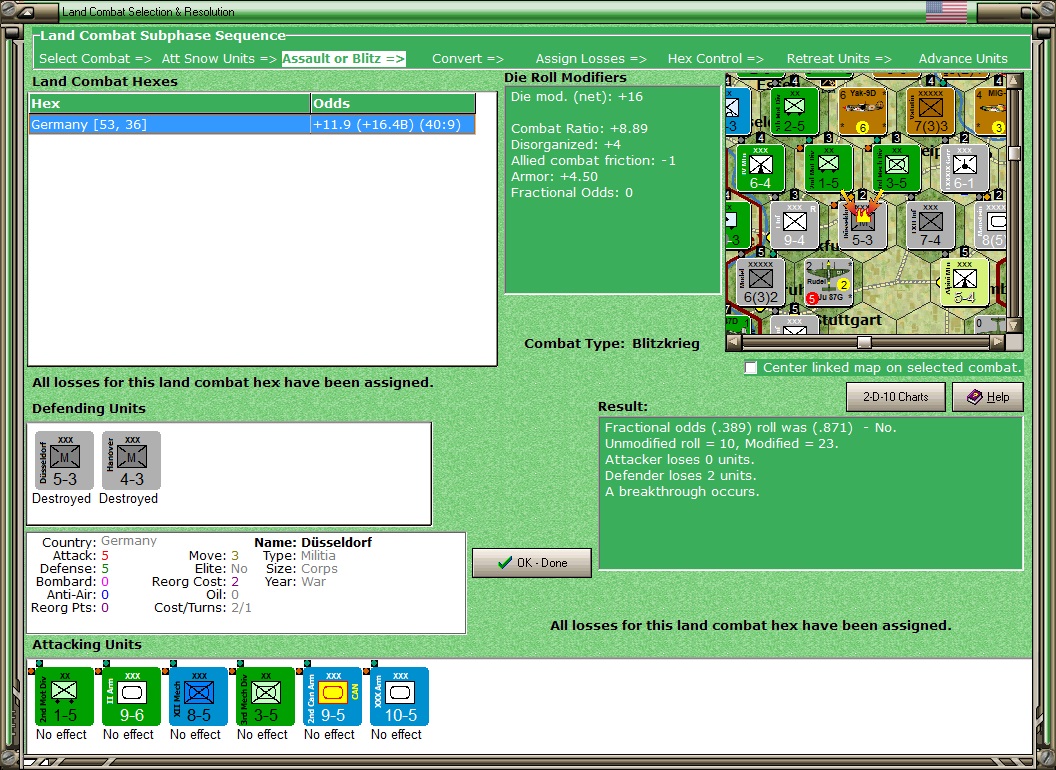1056x770 pixels.
Task: Click the green 2-5 unit on map
Action: click(x=794, y=111)
